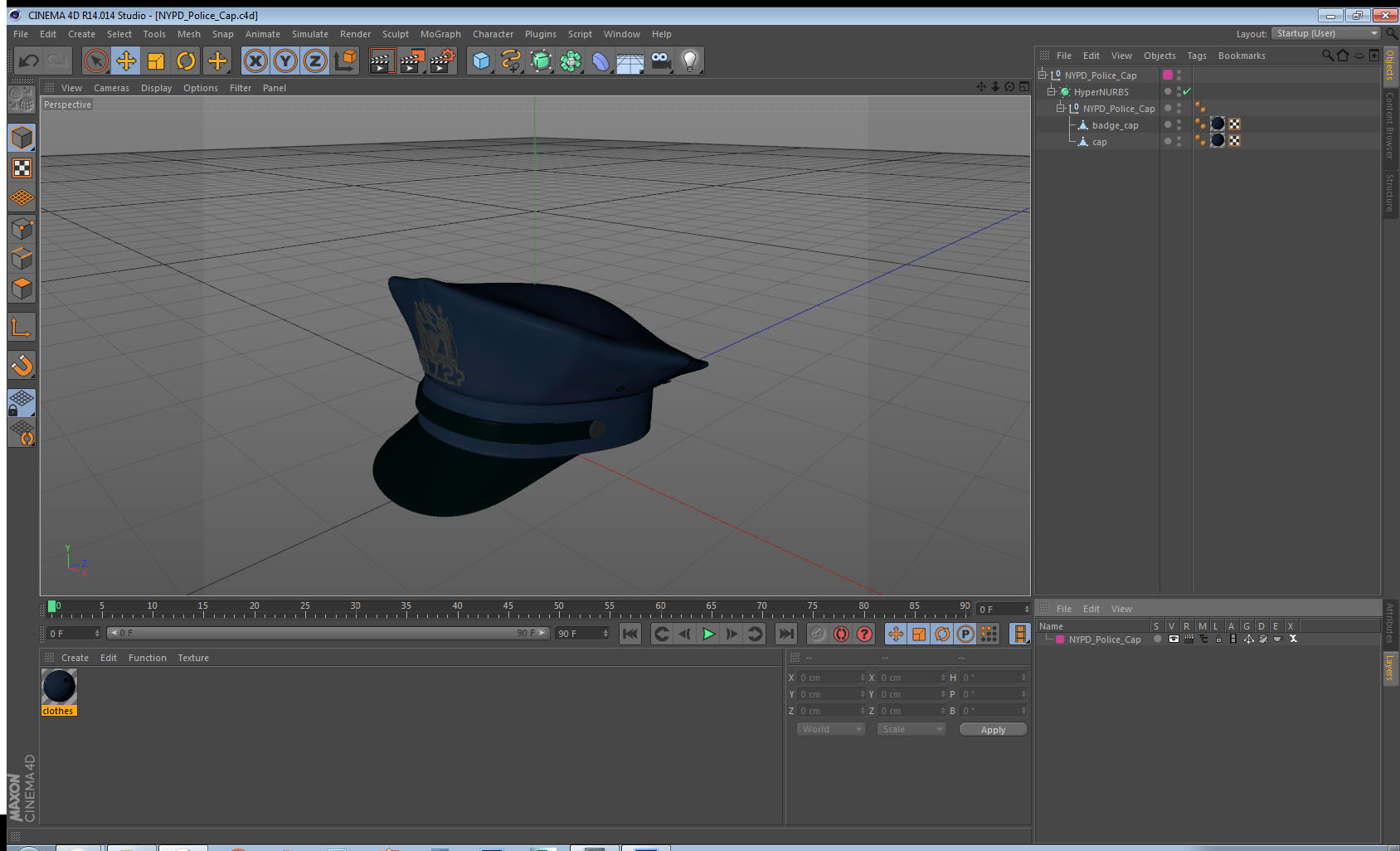Viewport: 1400px width, 851px height.
Task: Toggle layer visibility eye for NYPD_Police_Cap
Action: (1173, 639)
